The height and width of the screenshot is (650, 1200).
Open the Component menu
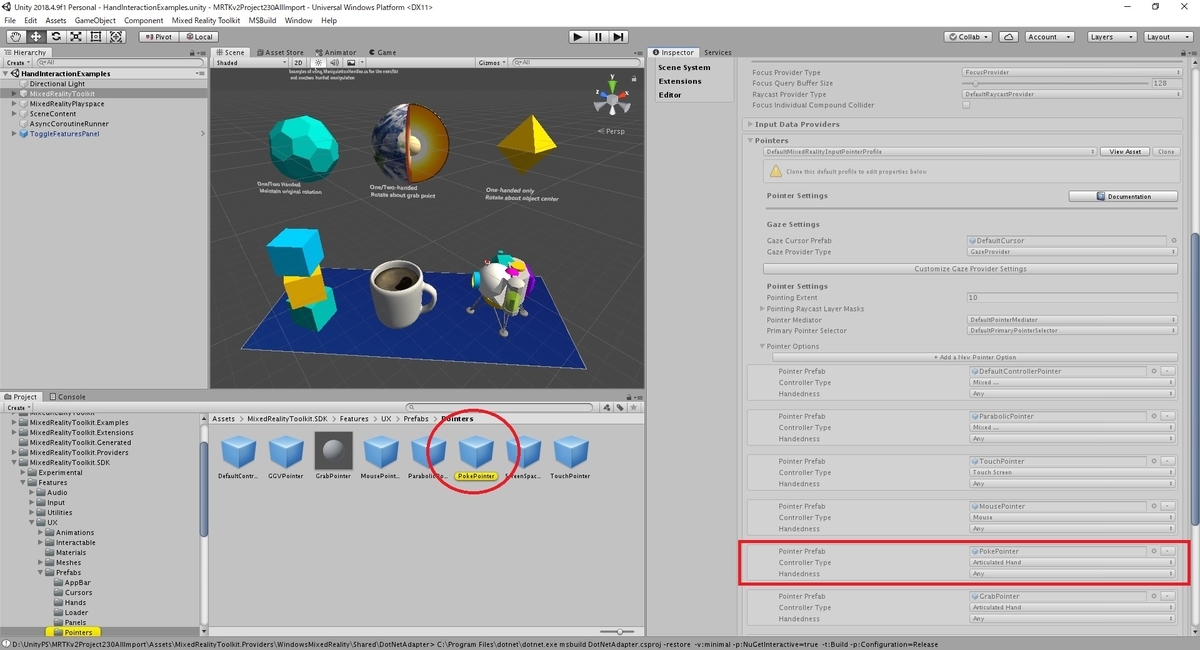click(144, 20)
